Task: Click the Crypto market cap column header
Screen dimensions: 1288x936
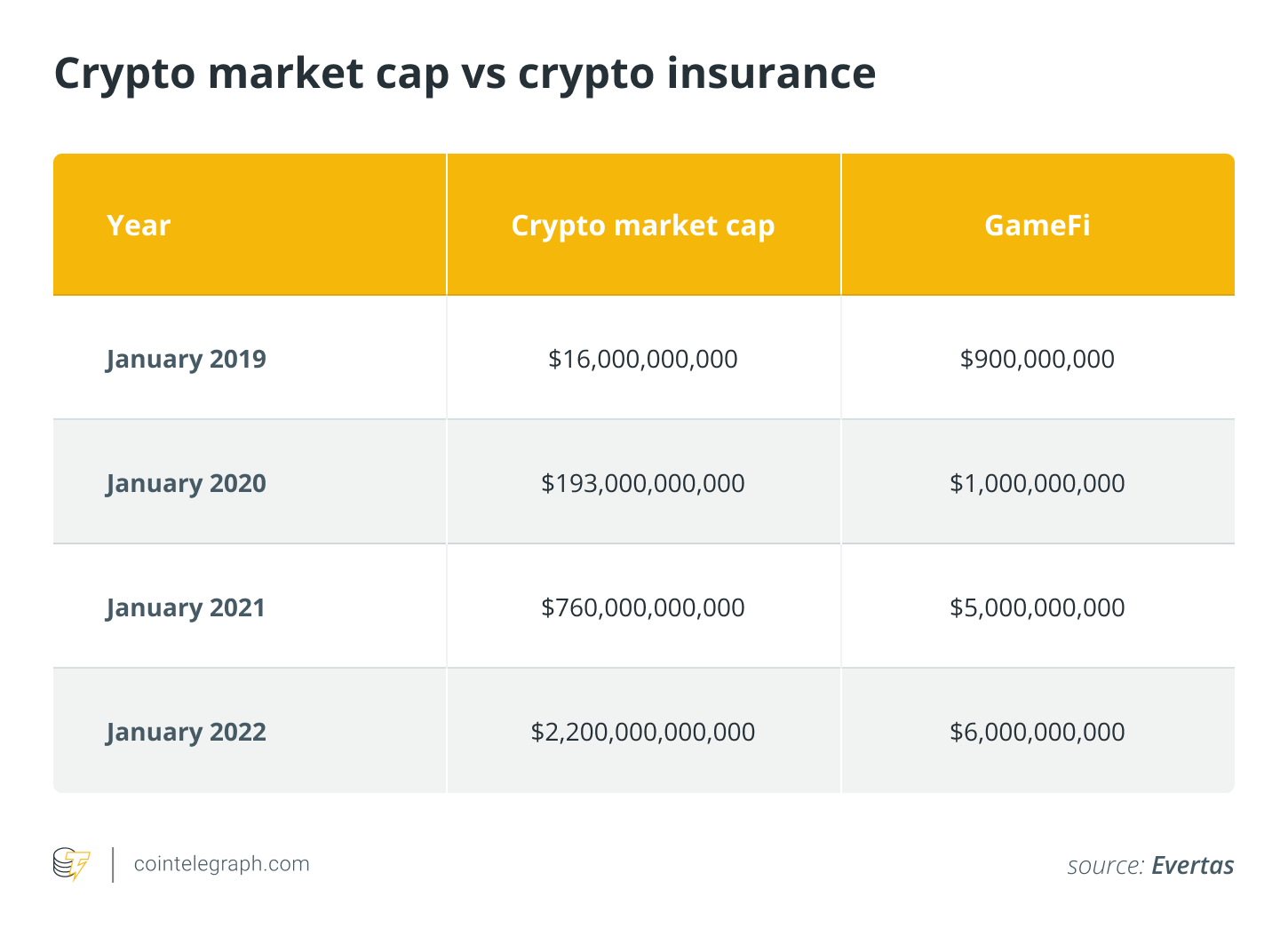Action: 643,226
